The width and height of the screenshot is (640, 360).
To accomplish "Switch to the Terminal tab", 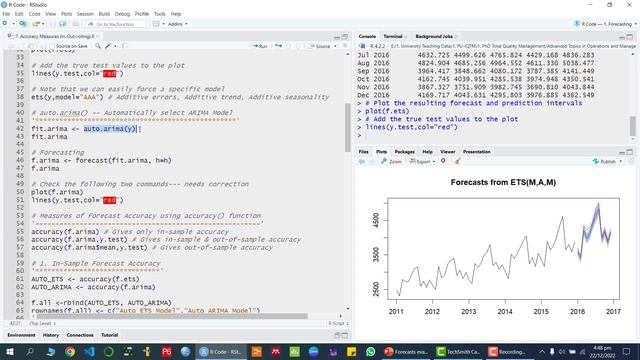I will tap(393, 36).
